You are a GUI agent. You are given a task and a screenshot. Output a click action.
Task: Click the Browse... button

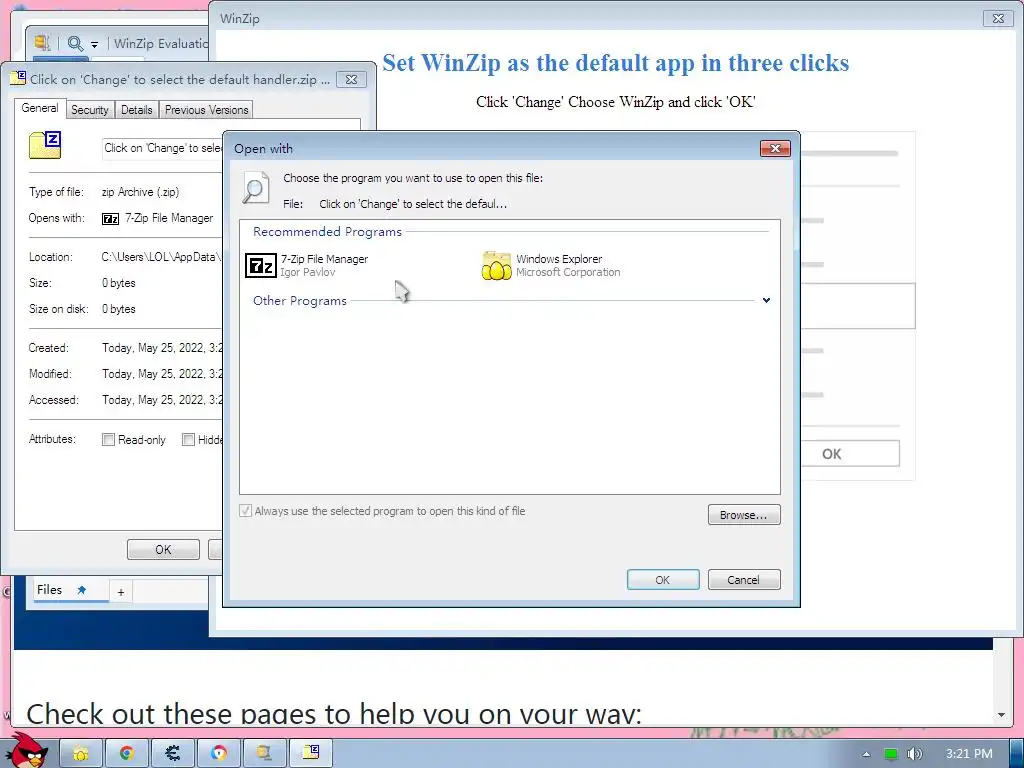tap(744, 515)
